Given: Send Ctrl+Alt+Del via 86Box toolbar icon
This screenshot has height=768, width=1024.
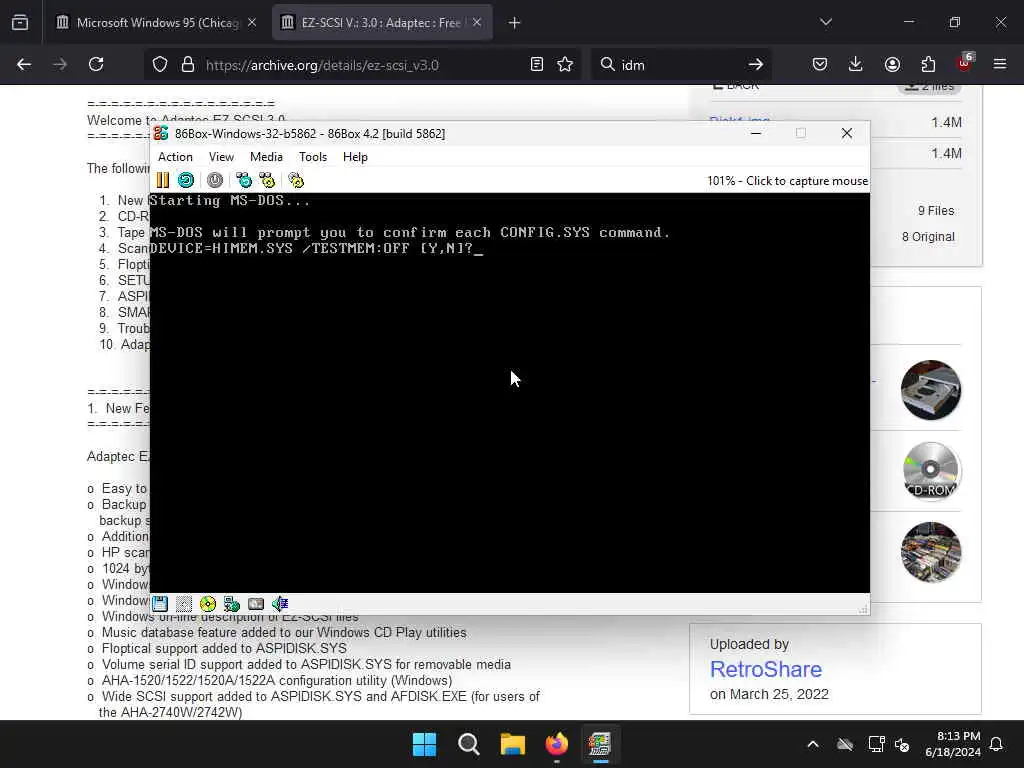Looking at the screenshot, I should [244, 180].
